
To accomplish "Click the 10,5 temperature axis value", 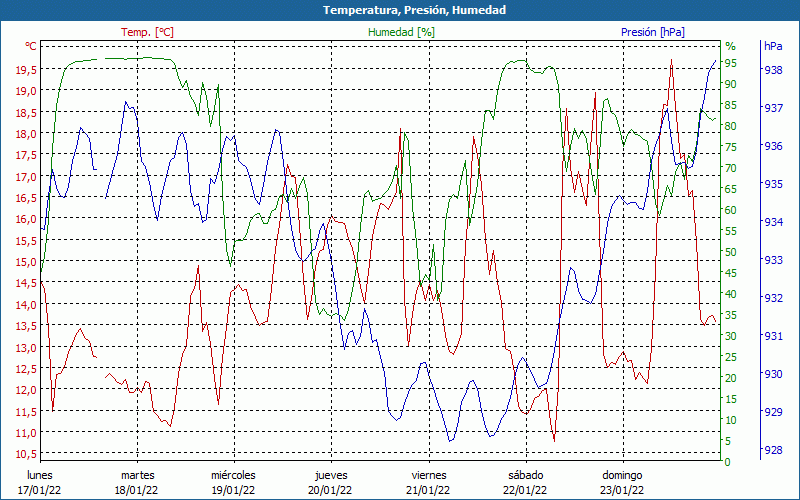I will tap(26, 454).
